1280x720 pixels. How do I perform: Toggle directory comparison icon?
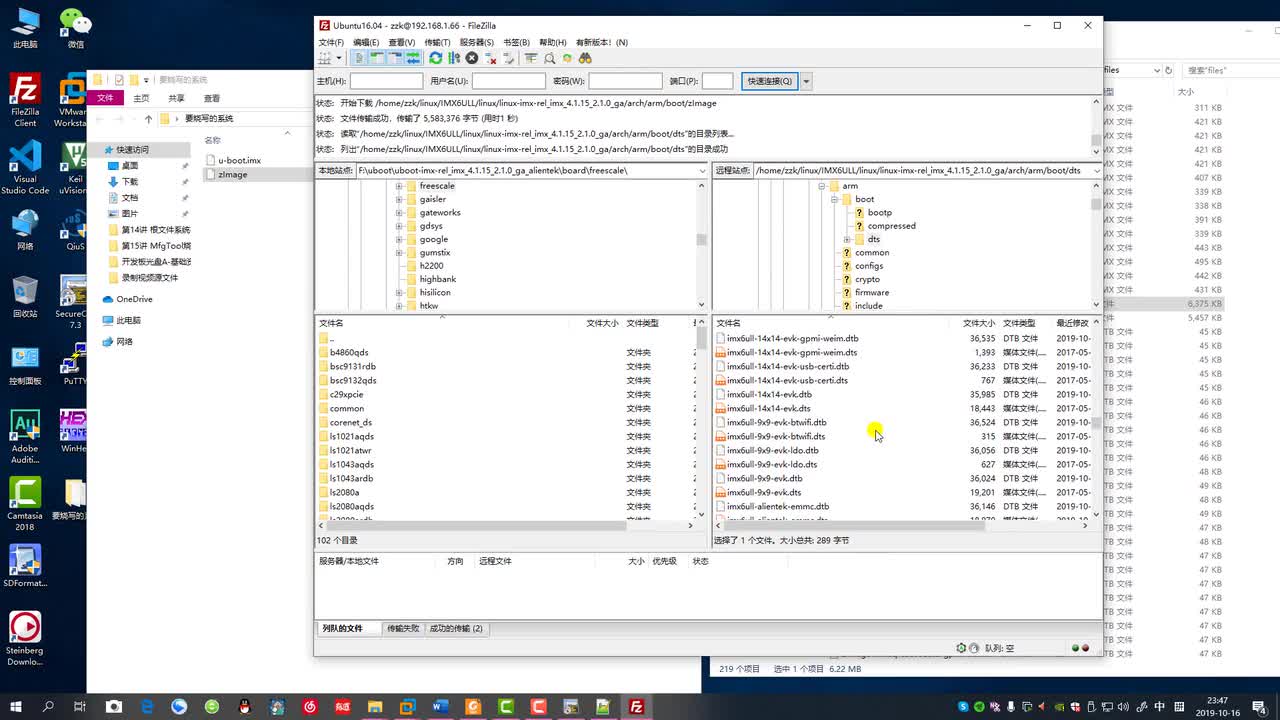(549, 58)
